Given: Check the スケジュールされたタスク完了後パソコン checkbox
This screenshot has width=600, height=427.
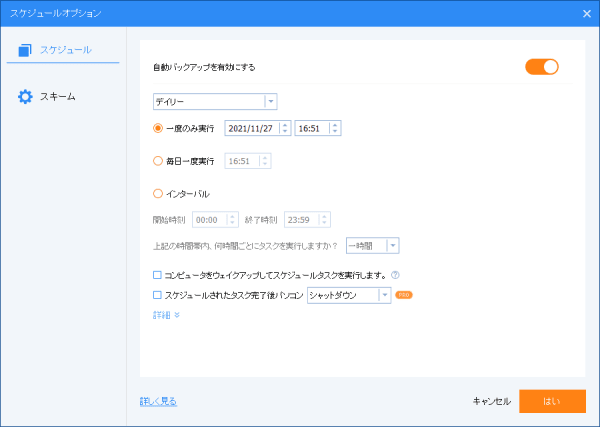Looking at the screenshot, I should pos(157,295).
